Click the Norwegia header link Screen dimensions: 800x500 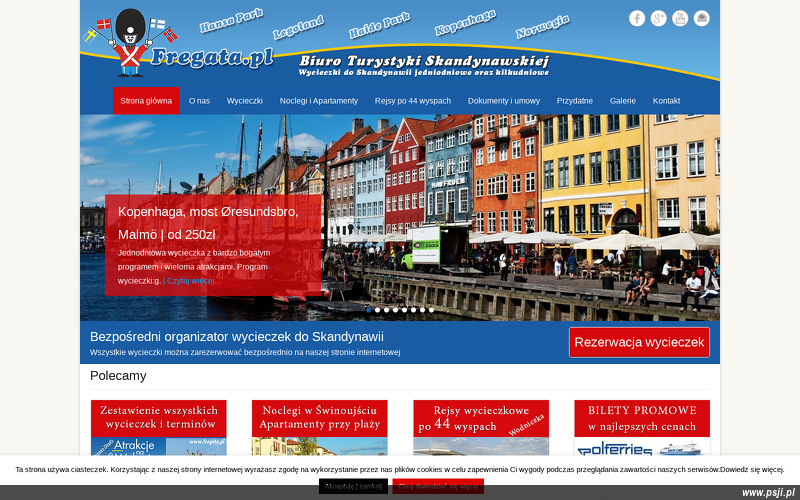(542, 27)
